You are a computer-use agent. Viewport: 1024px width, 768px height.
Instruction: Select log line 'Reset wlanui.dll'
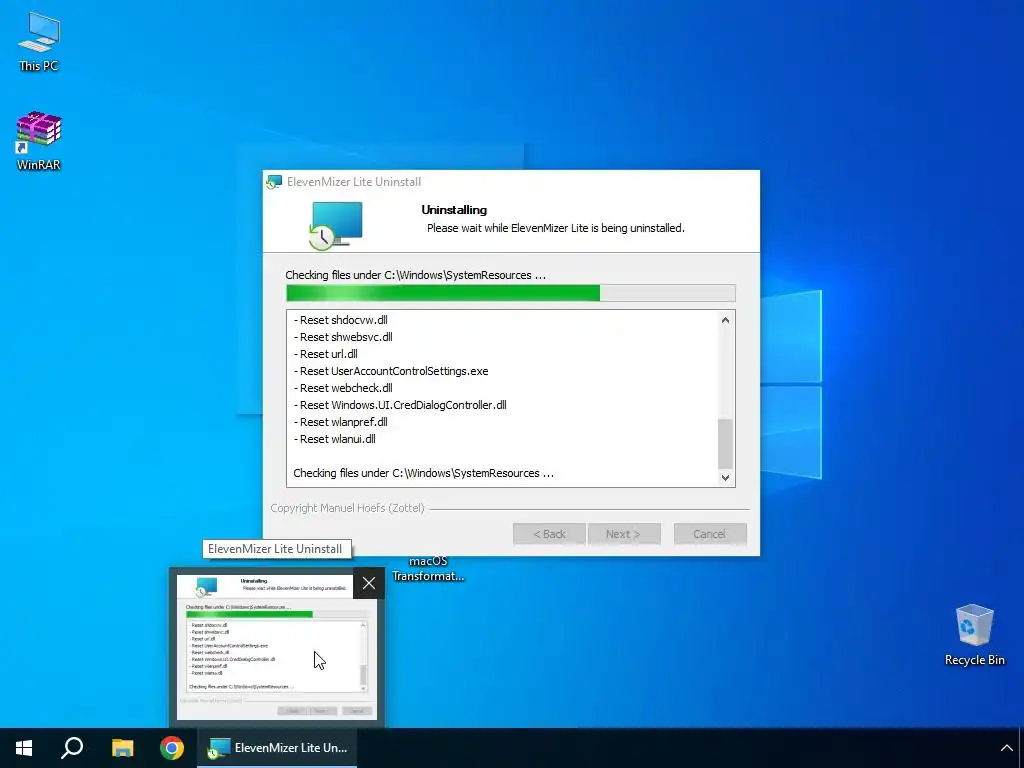click(x=334, y=439)
